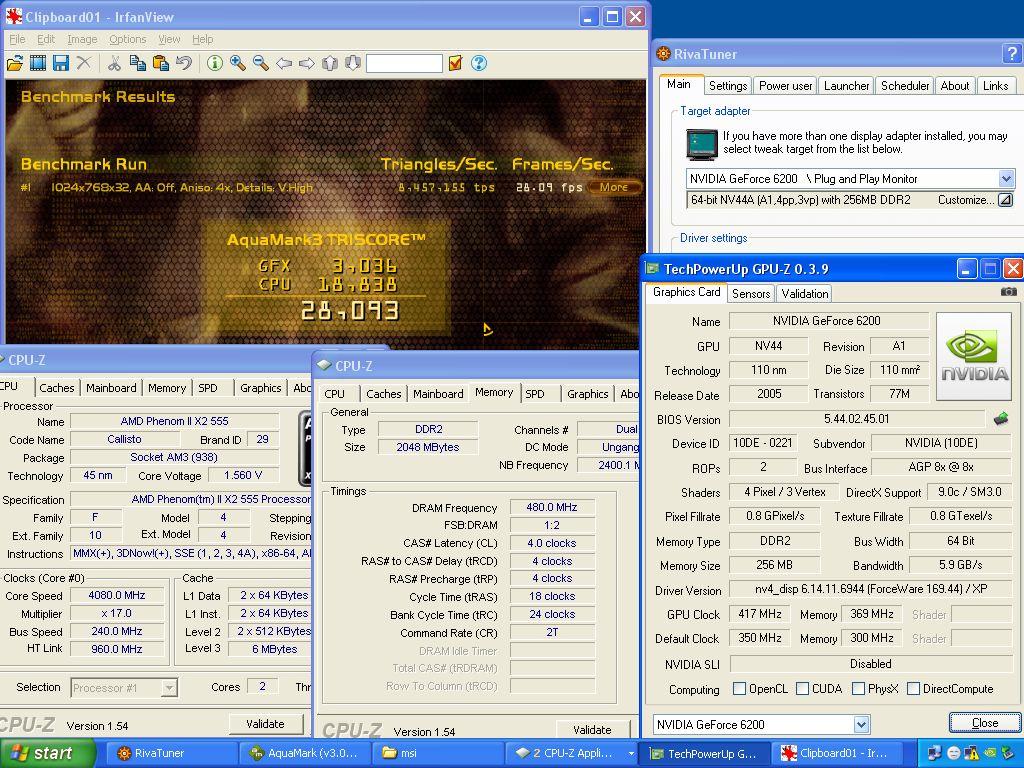The image size is (1024, 768).
Task: Click the CAS# Latency 4.0 clocks value
Action: tap(552, 543)
